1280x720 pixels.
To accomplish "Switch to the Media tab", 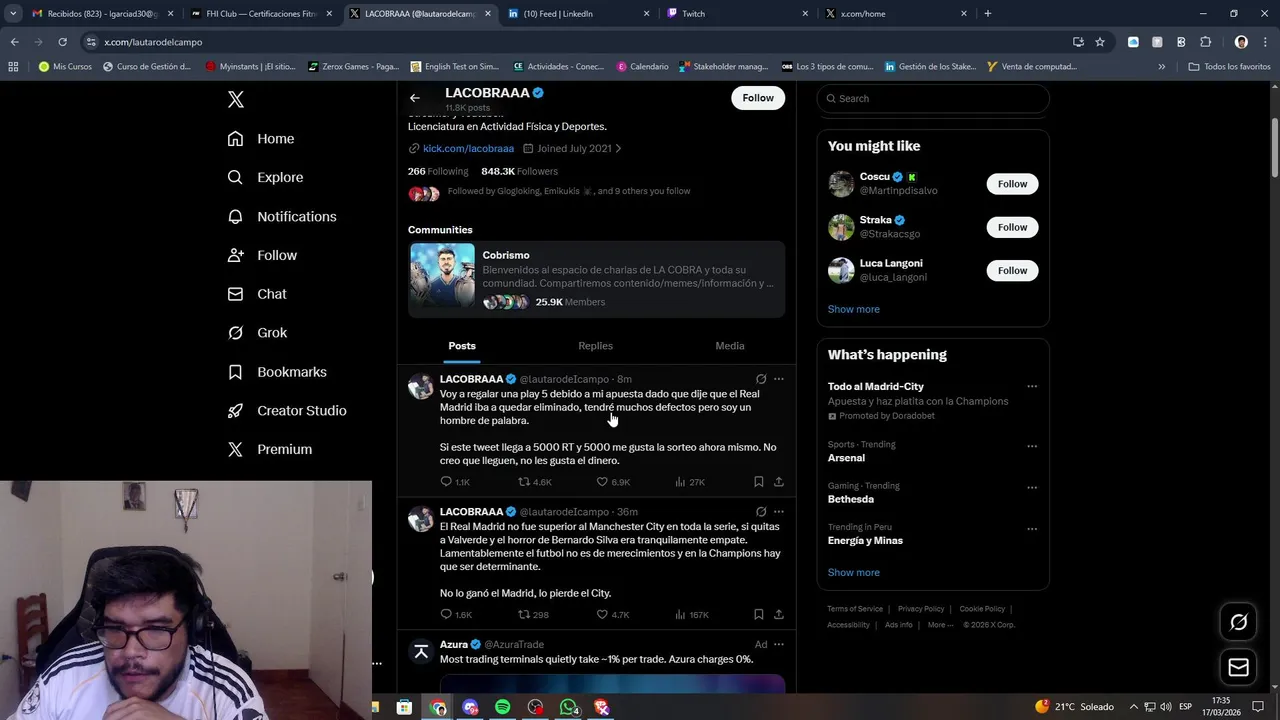I will (x=730, y=346).
